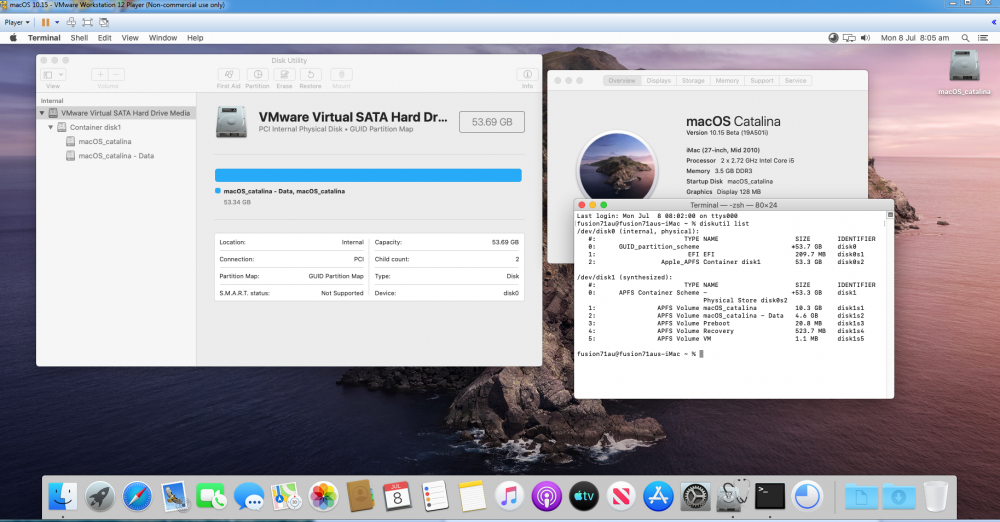Open the Player dropdown in VMware toolbar
Image resolution: width=1000 pixels, height=522 pixels.
(17, 22)
